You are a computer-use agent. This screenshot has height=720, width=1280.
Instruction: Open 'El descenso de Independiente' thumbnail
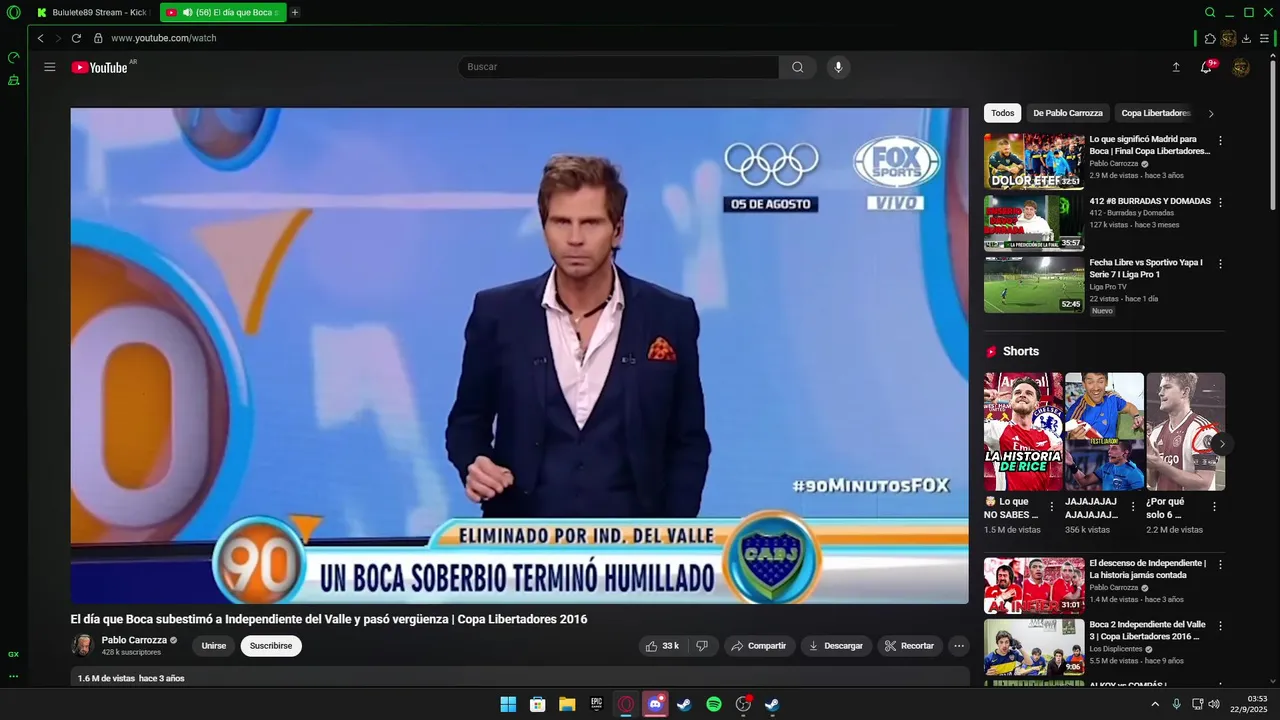click(1034, 585)
